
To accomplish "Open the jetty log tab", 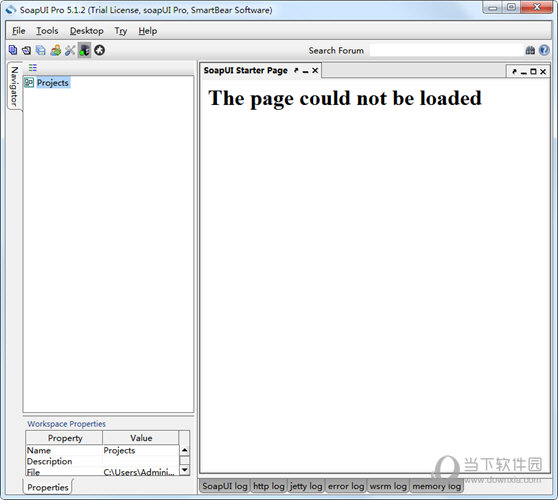I will pyautogui.click(x=306, y=486).
